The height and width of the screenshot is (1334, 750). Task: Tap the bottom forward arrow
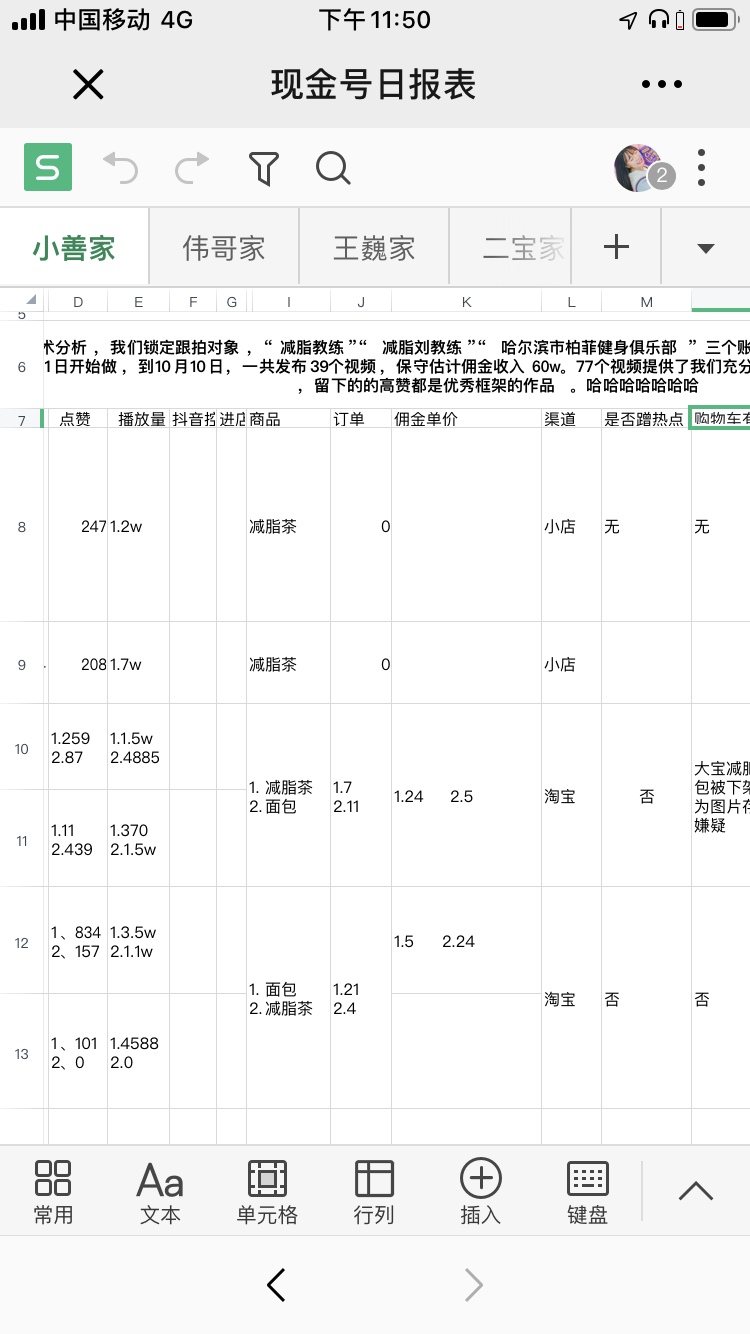(474, 1285)
